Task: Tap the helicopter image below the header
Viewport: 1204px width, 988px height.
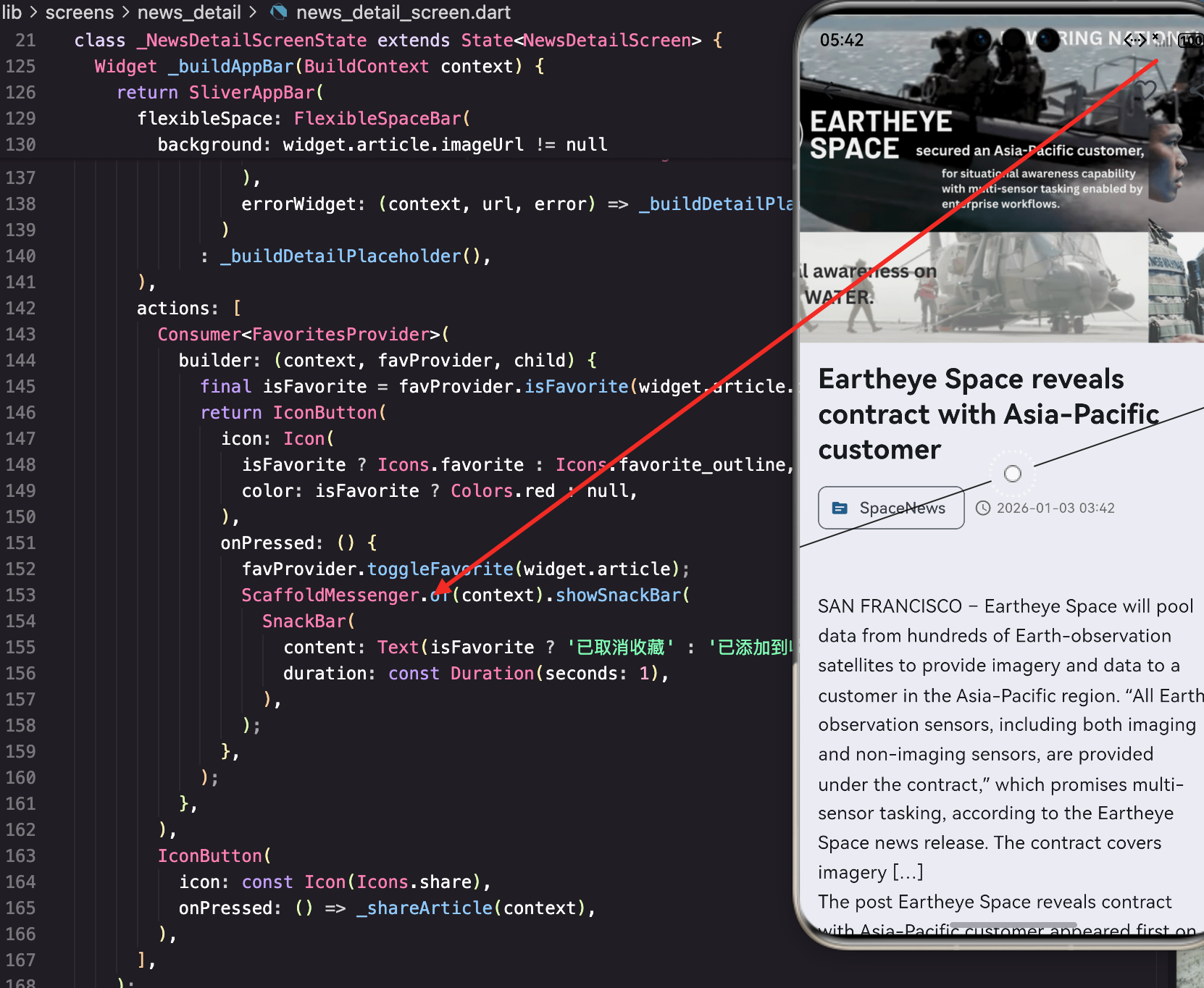Action: pyautogui.click(x=1001, y=287)
